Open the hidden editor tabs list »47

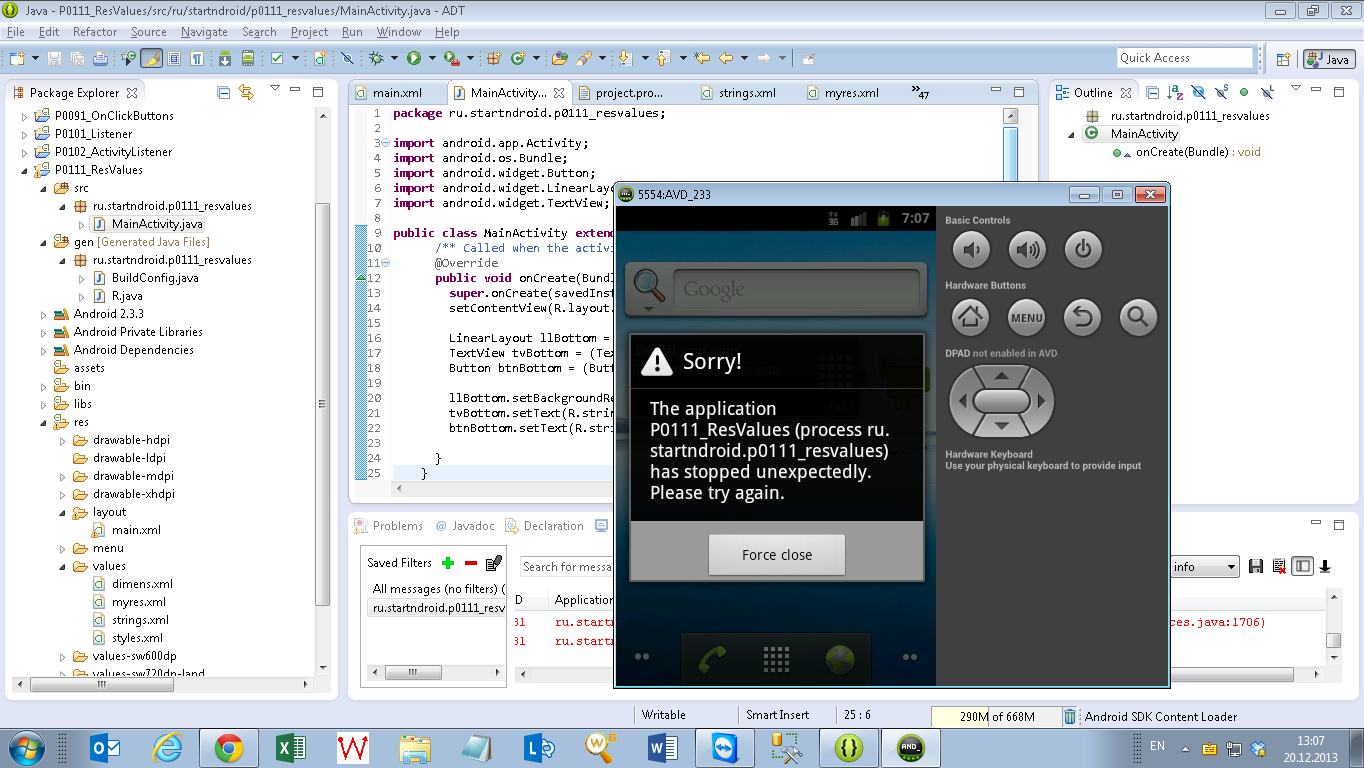click(920, 93)
